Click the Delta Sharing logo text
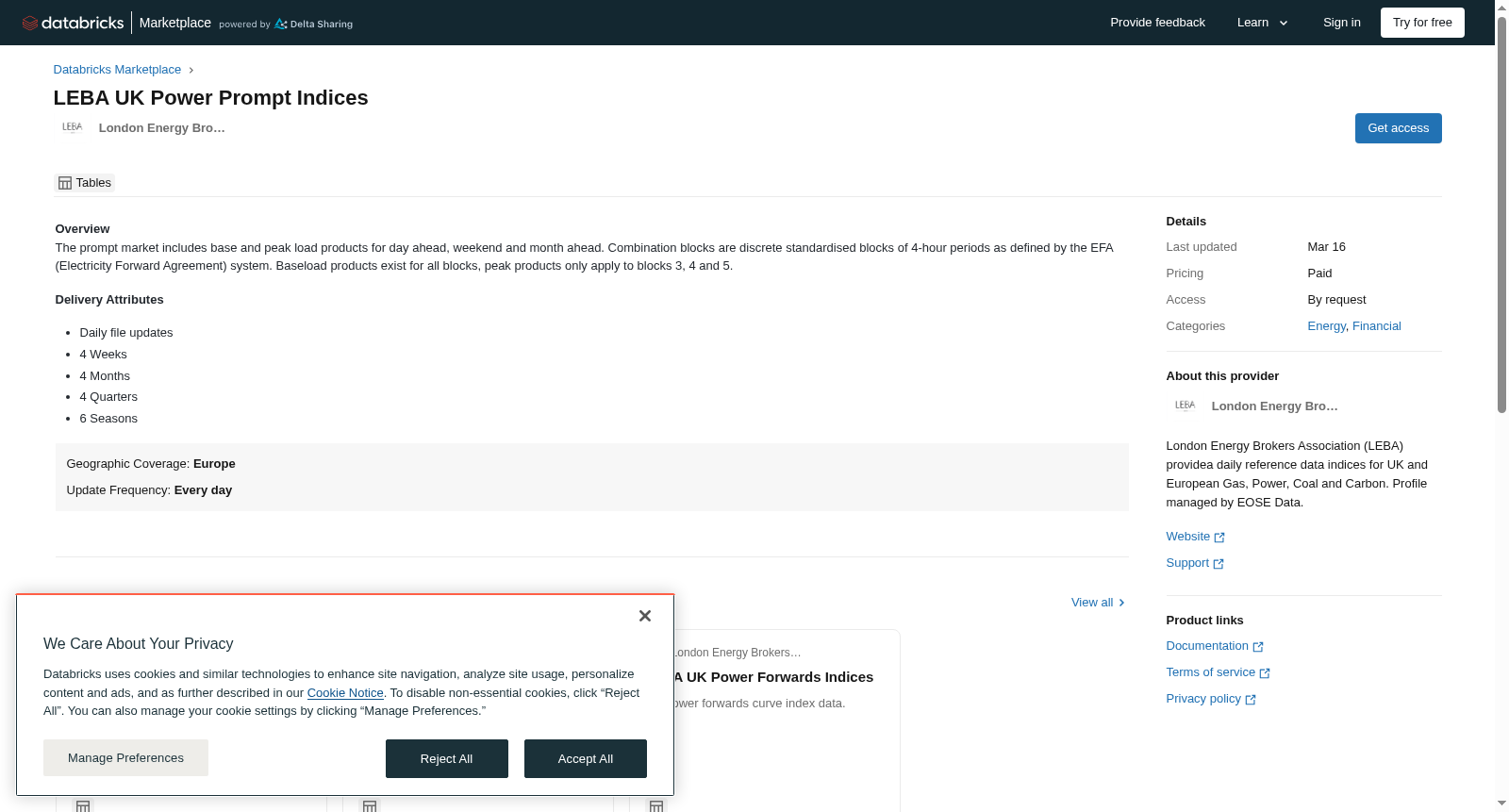 click(x=313, y=24)
